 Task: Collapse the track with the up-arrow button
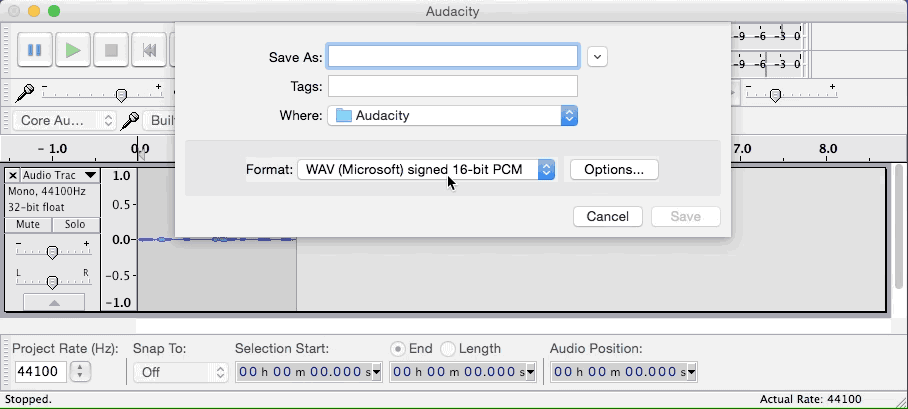tap(54, 302)
